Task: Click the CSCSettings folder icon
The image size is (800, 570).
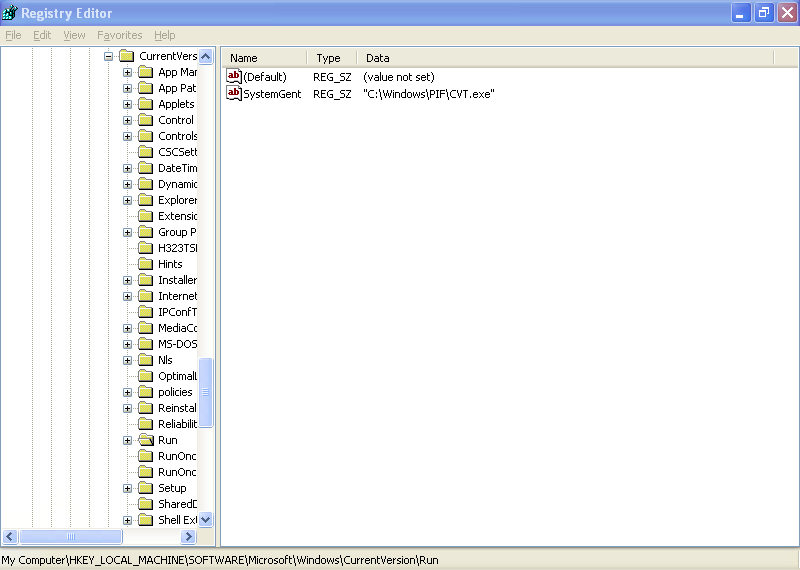Action: 146,152
